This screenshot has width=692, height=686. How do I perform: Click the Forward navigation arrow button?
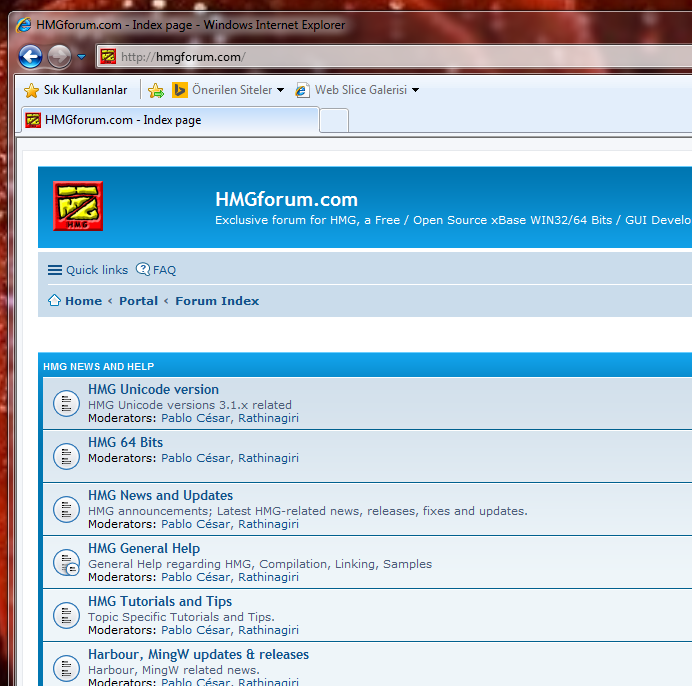59,56
